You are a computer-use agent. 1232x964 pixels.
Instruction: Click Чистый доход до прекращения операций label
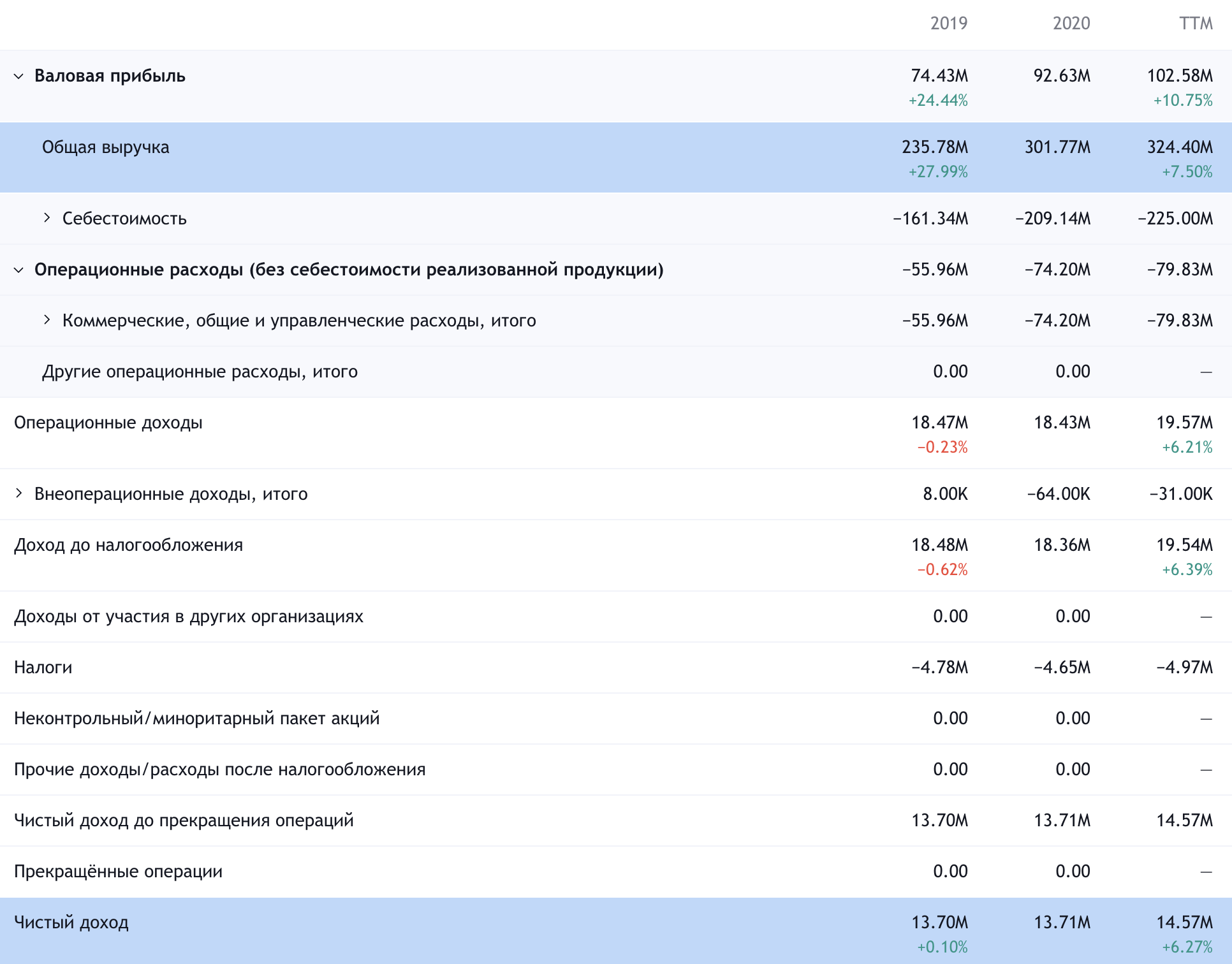(x=184, y=821)
